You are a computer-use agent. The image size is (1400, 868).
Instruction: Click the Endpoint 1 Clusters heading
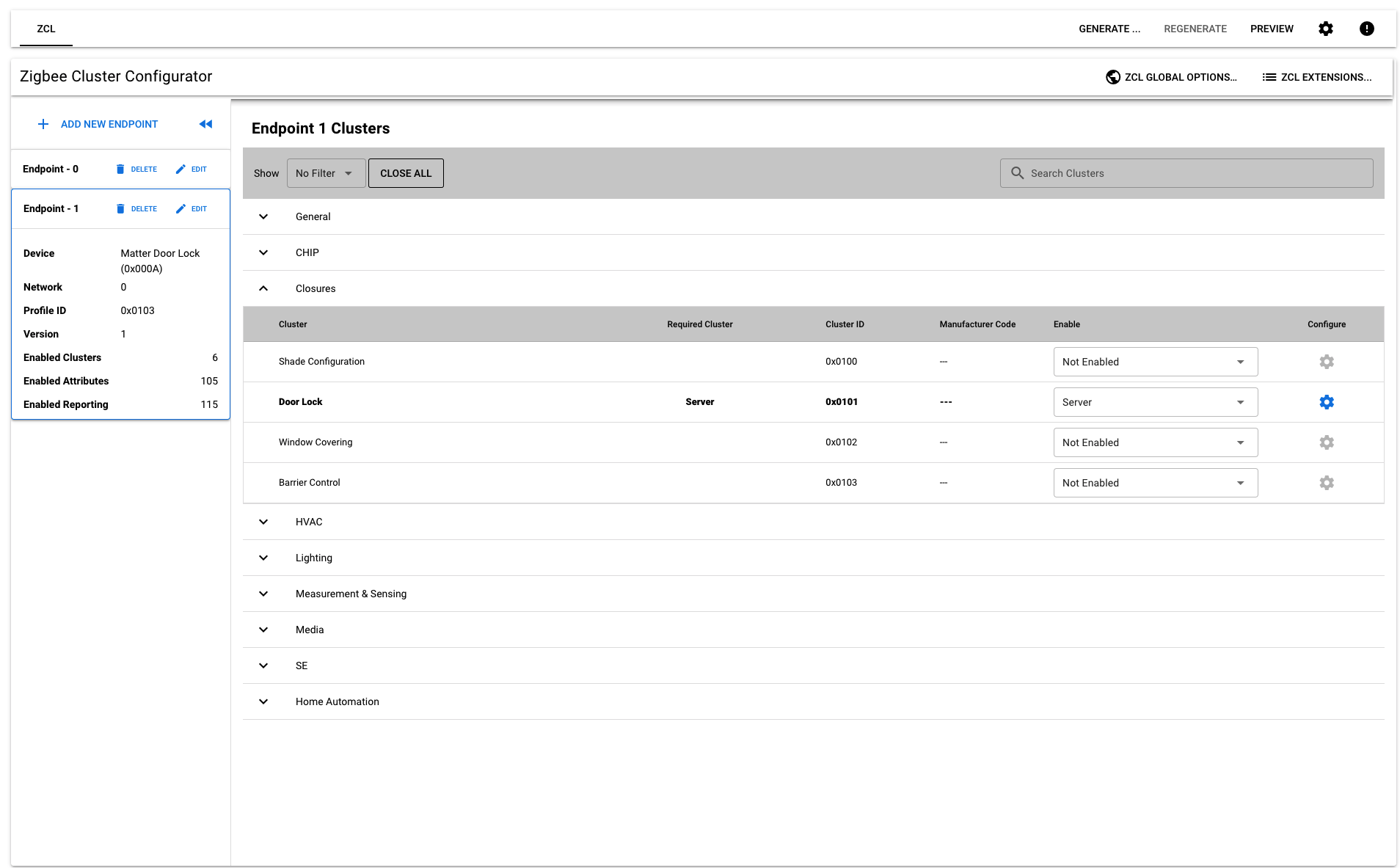(x=321, y=128)
